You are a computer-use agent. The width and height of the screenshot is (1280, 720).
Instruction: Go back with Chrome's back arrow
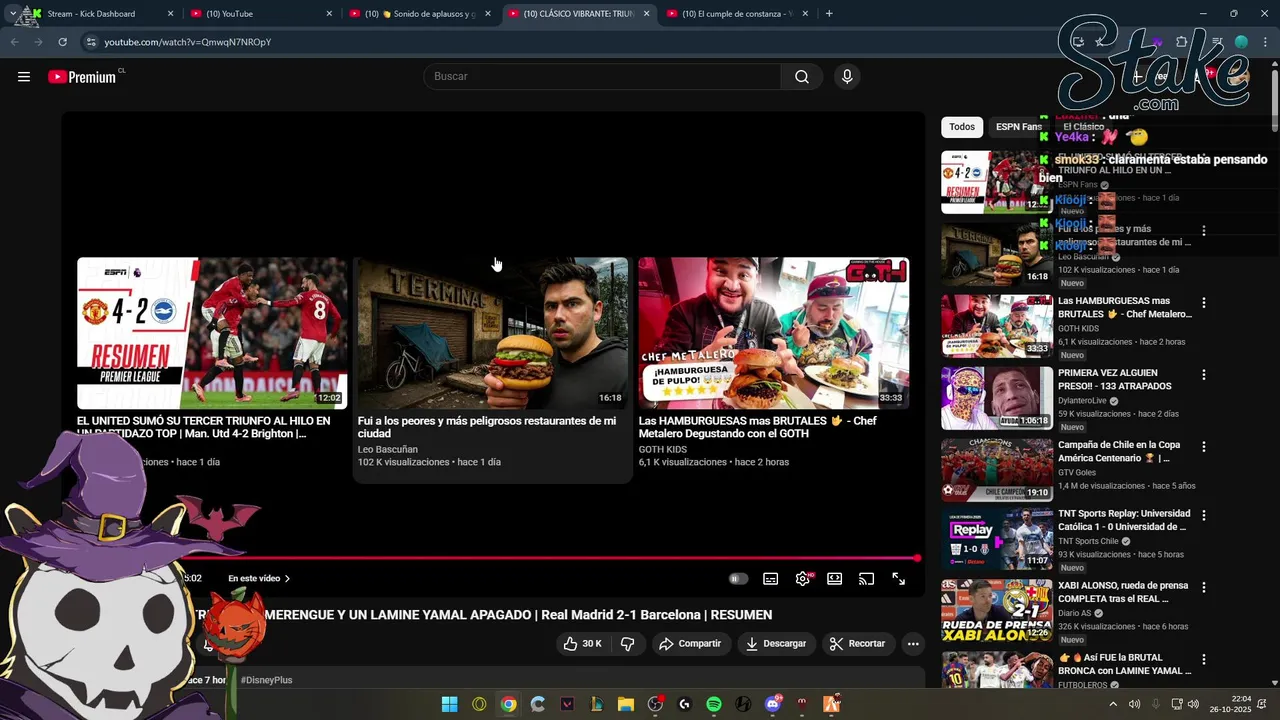coord(14,42)
